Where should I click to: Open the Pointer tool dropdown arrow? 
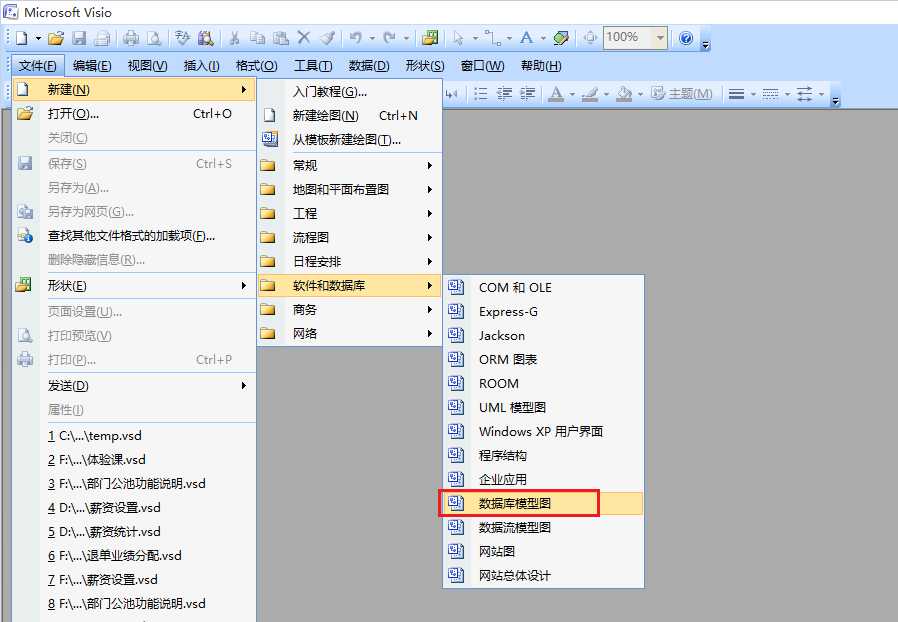pos(475,38)
